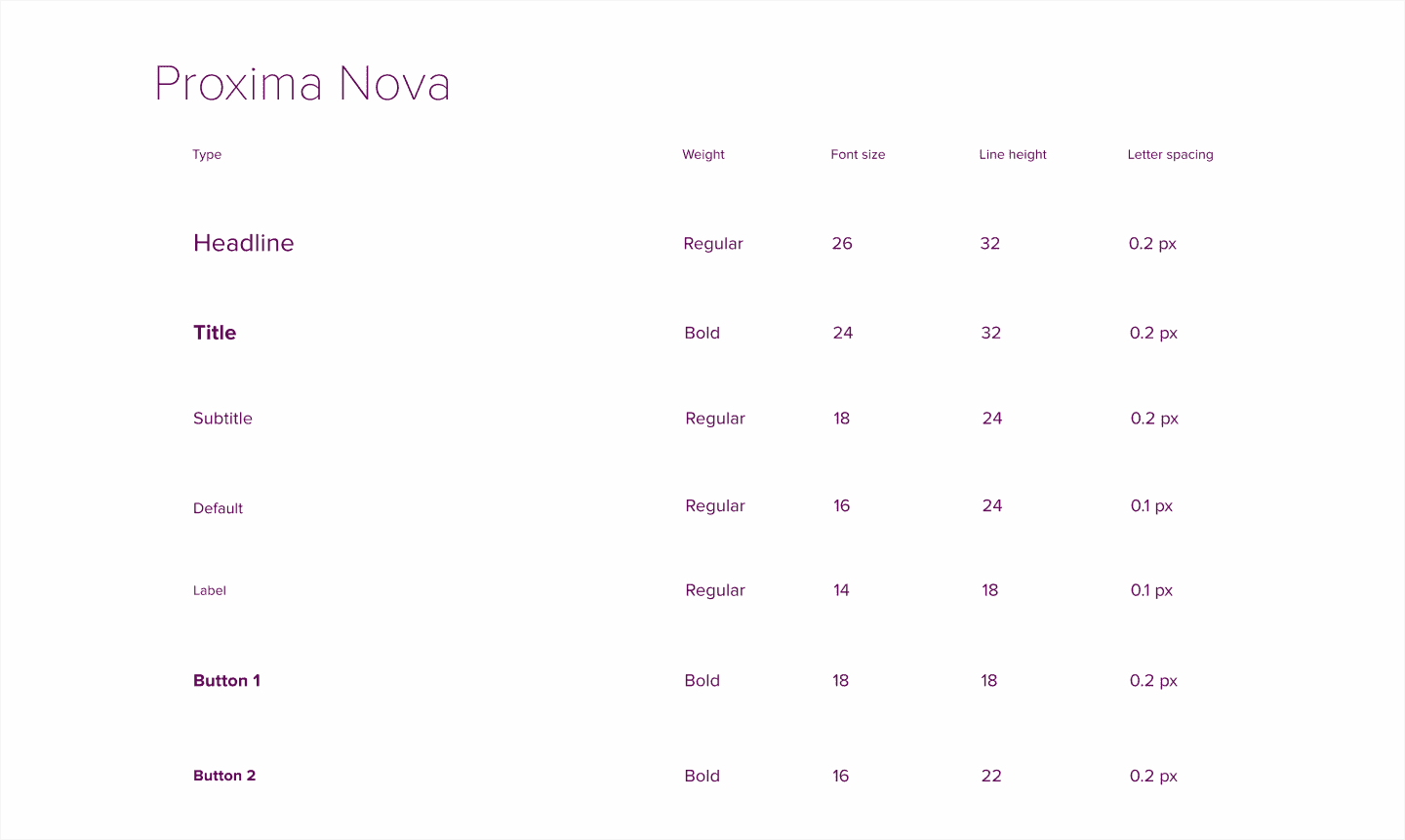
Task: Click the Button 1 type sample
Action: [x=226, y=681]
